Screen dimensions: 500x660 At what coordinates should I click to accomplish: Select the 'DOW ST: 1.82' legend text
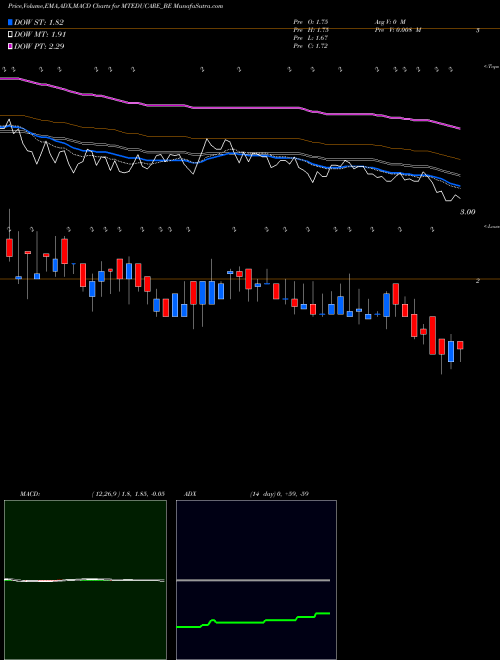tap(39, 22)
